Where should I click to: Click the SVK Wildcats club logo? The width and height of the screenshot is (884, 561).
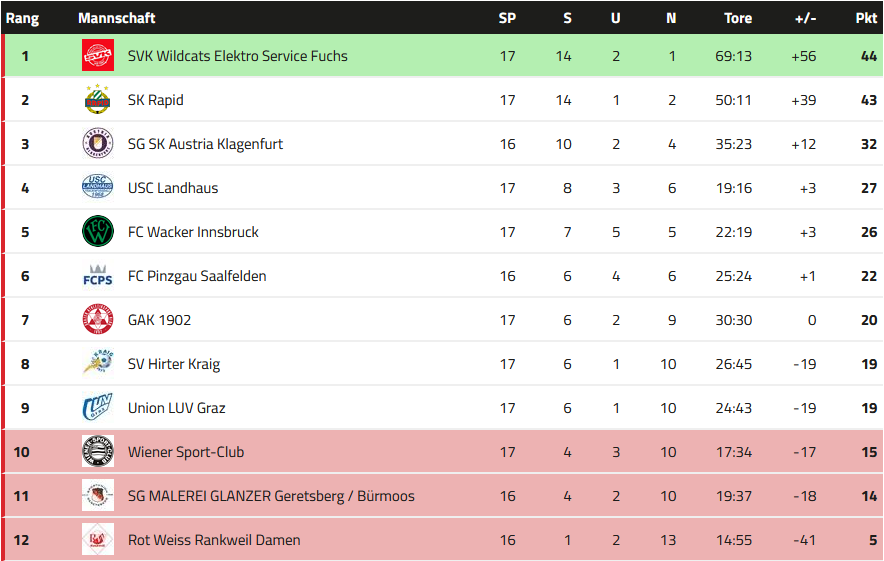(98, 56)
